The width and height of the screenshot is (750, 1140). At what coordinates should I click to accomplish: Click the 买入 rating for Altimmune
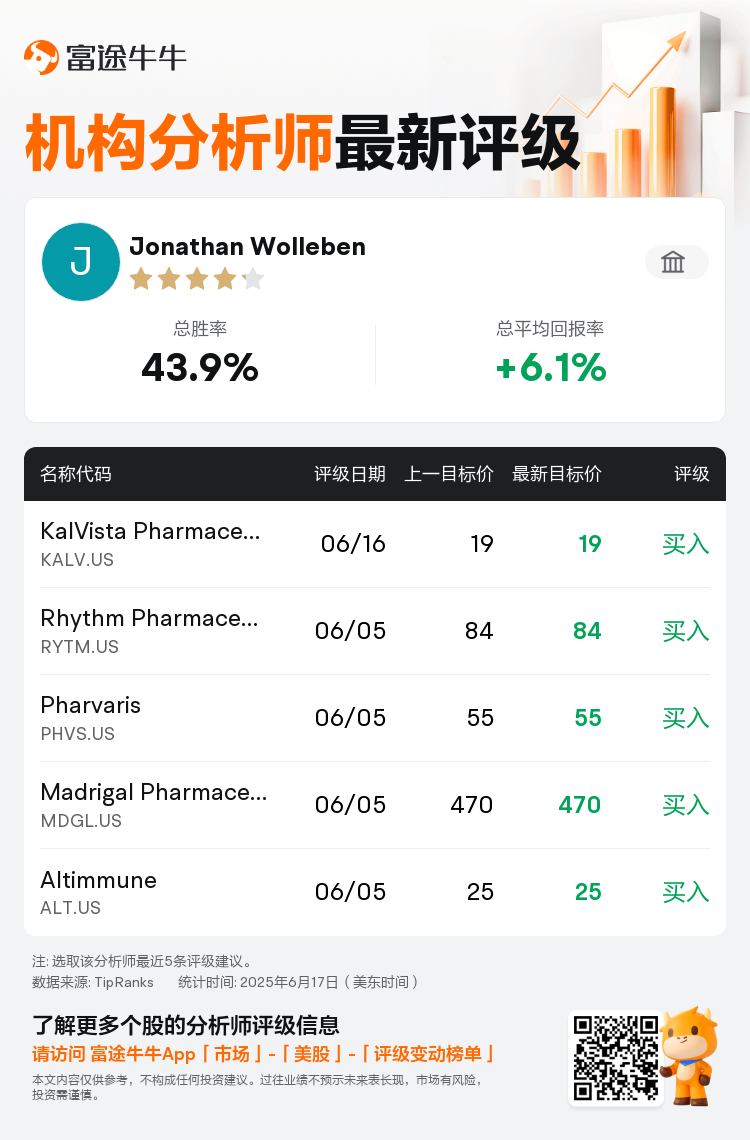point(685,892)
